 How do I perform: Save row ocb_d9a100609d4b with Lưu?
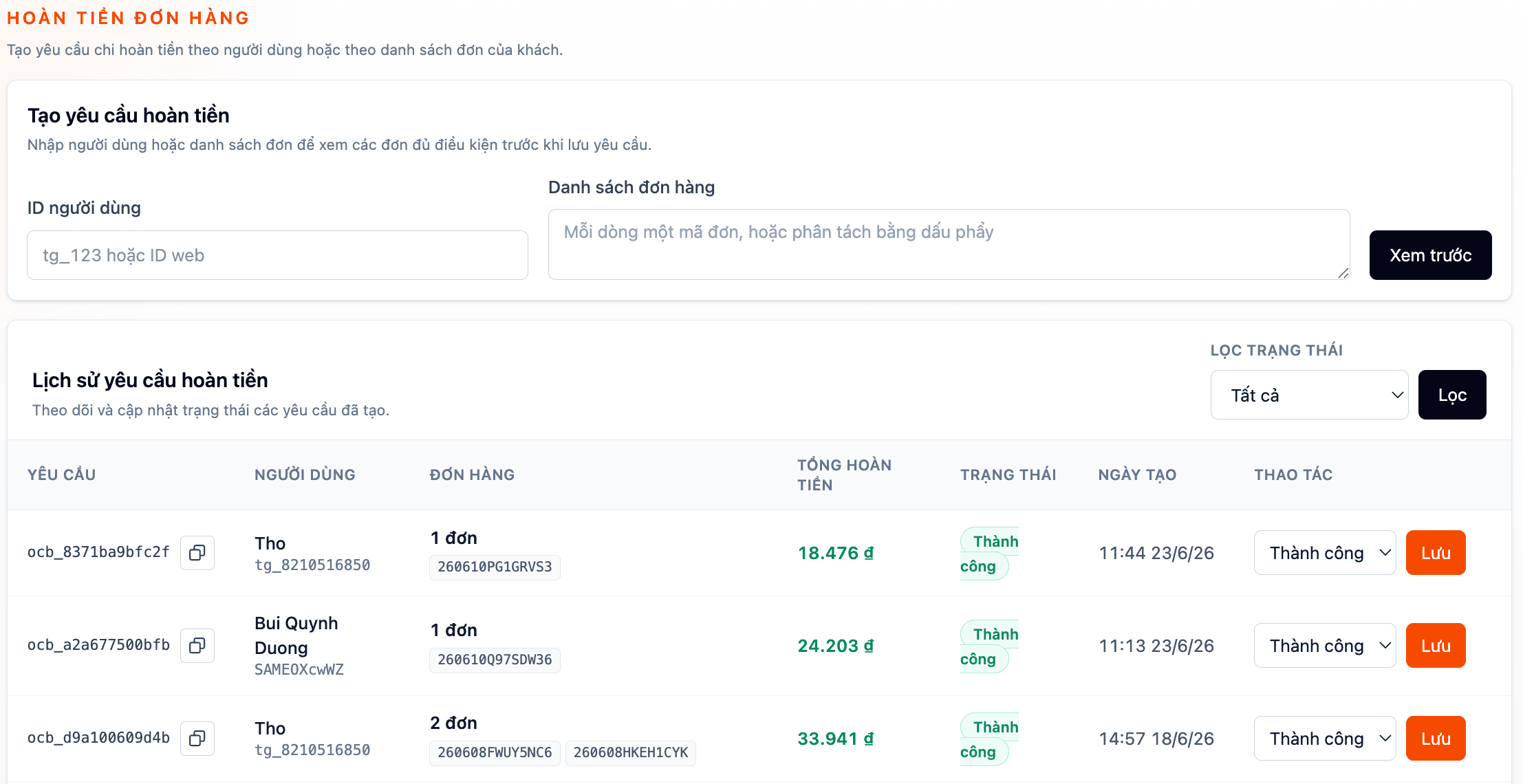(x=1436, y=739)
